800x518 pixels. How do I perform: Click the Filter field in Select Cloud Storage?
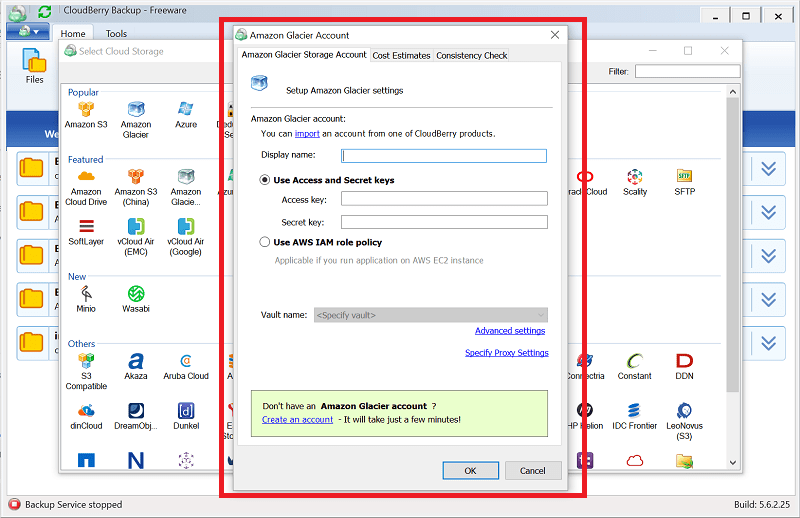click(x=687, y=71)
